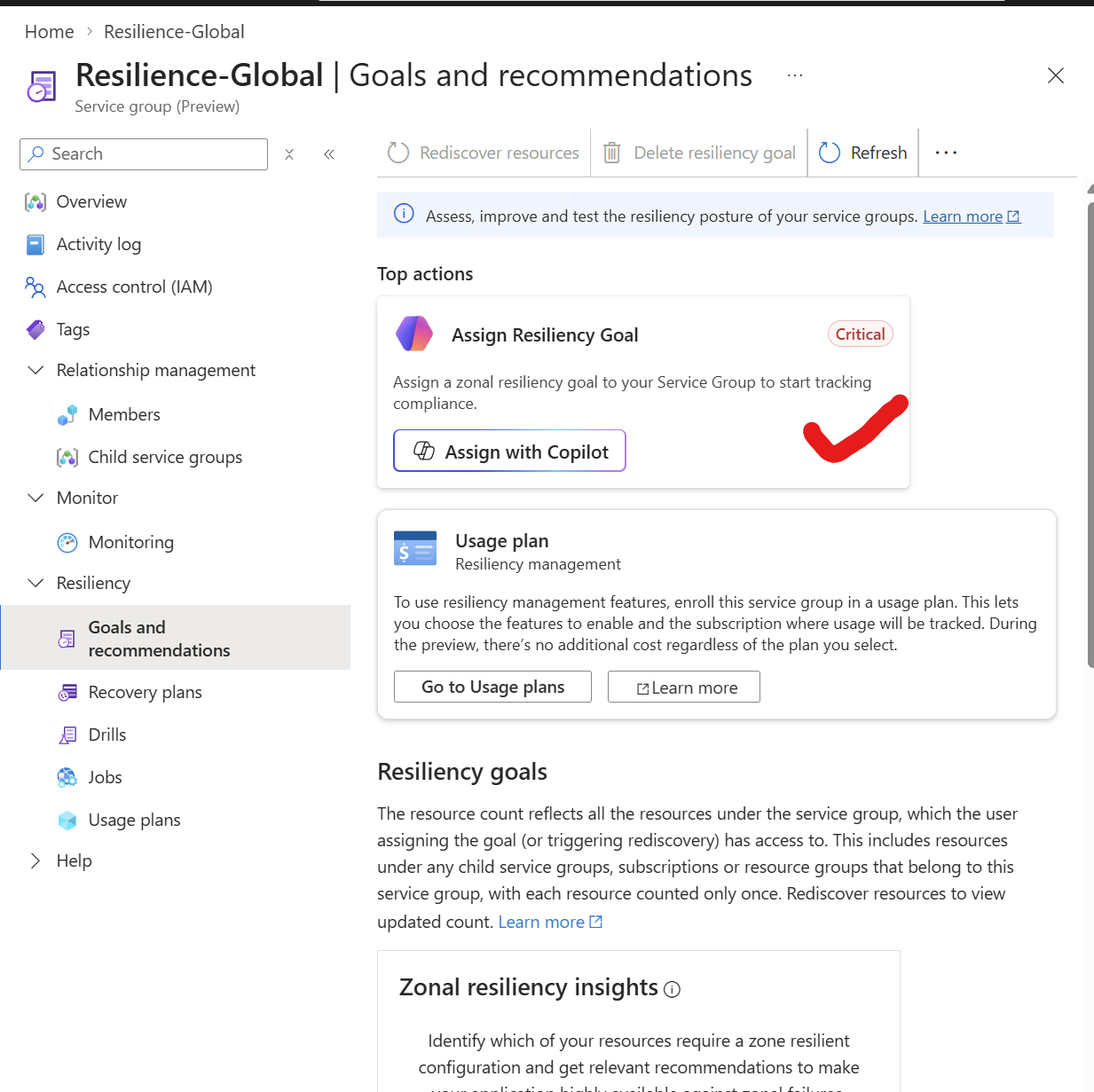Click the Overview sidebar icon

pyautogui.click(x=35, y=202)
